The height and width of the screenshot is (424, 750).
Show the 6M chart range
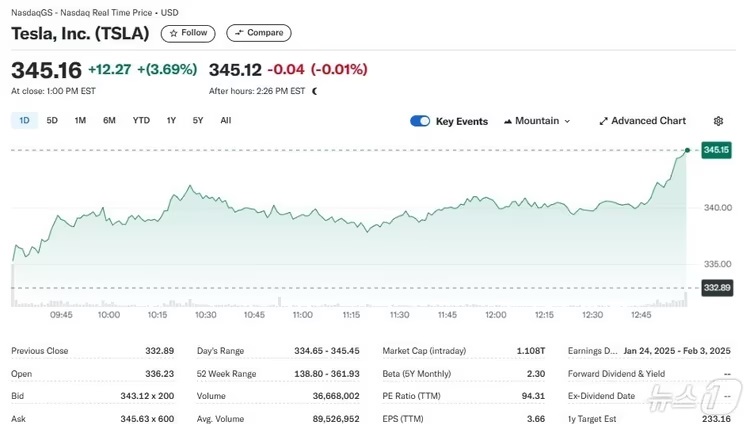(x=109, y=120)
